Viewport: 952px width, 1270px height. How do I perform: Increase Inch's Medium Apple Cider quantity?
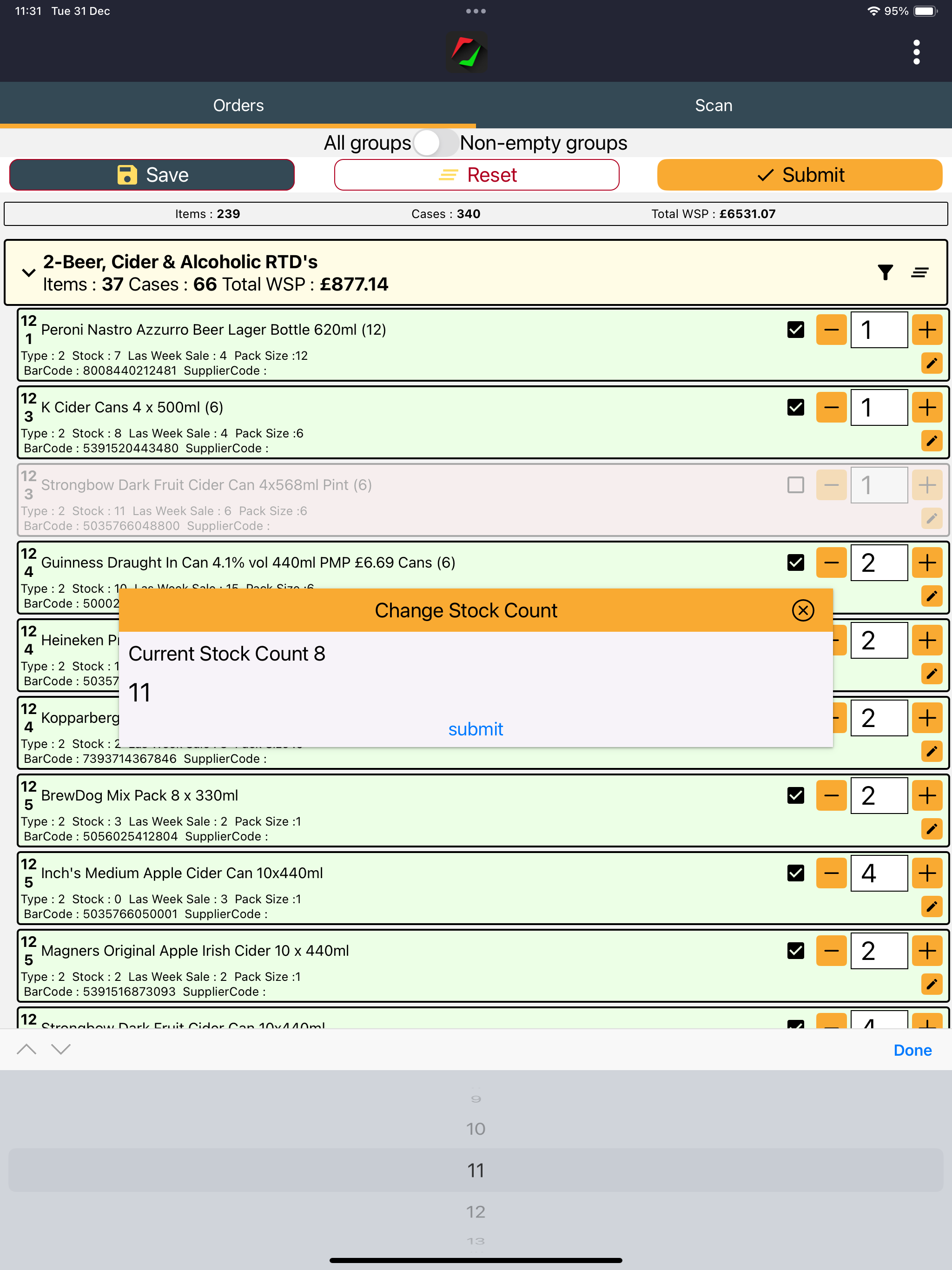927,873
